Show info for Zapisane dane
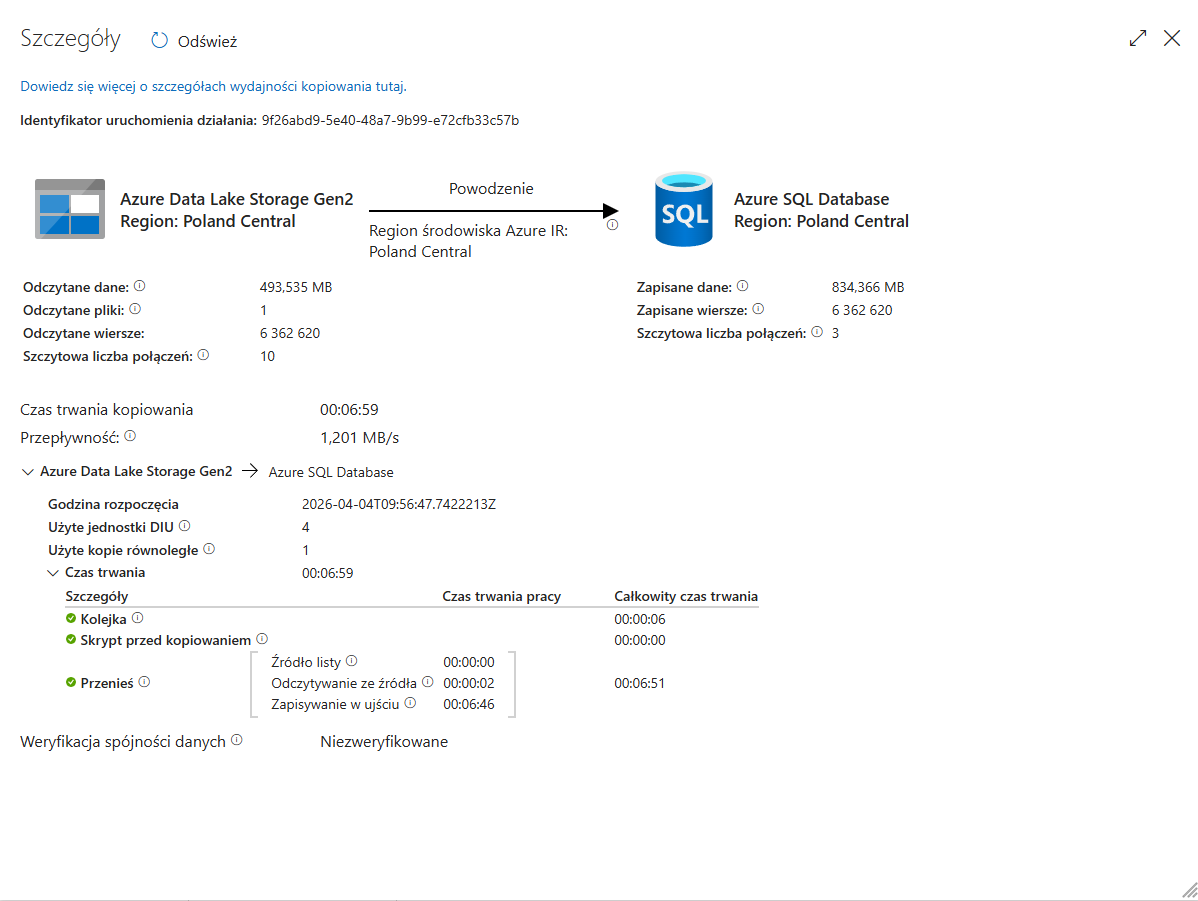The image size is (1198, 901). tap(743, 286)
